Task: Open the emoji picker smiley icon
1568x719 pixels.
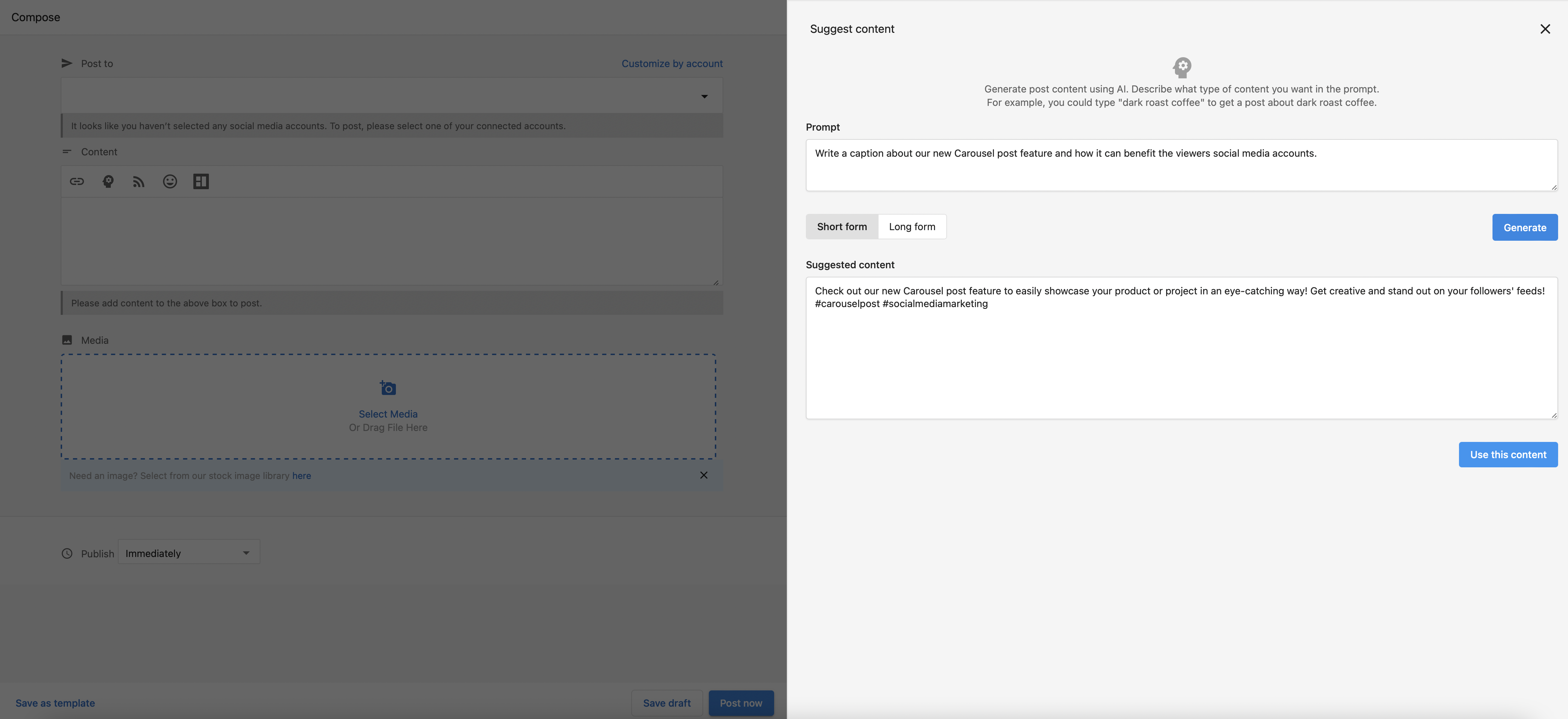Action: (x=170, y=181)
